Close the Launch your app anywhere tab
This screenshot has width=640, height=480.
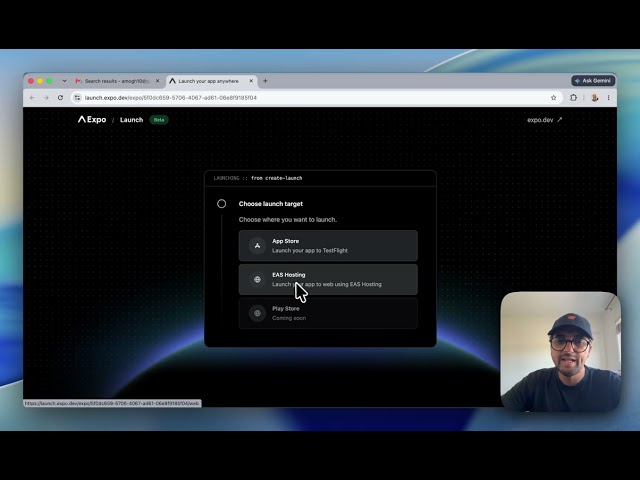251,81
